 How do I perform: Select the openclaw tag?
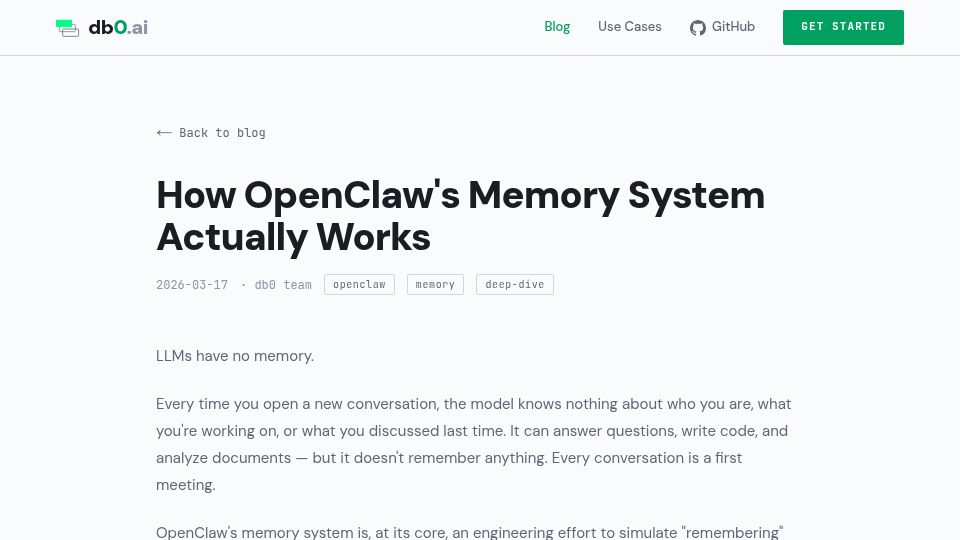point(359,285)
